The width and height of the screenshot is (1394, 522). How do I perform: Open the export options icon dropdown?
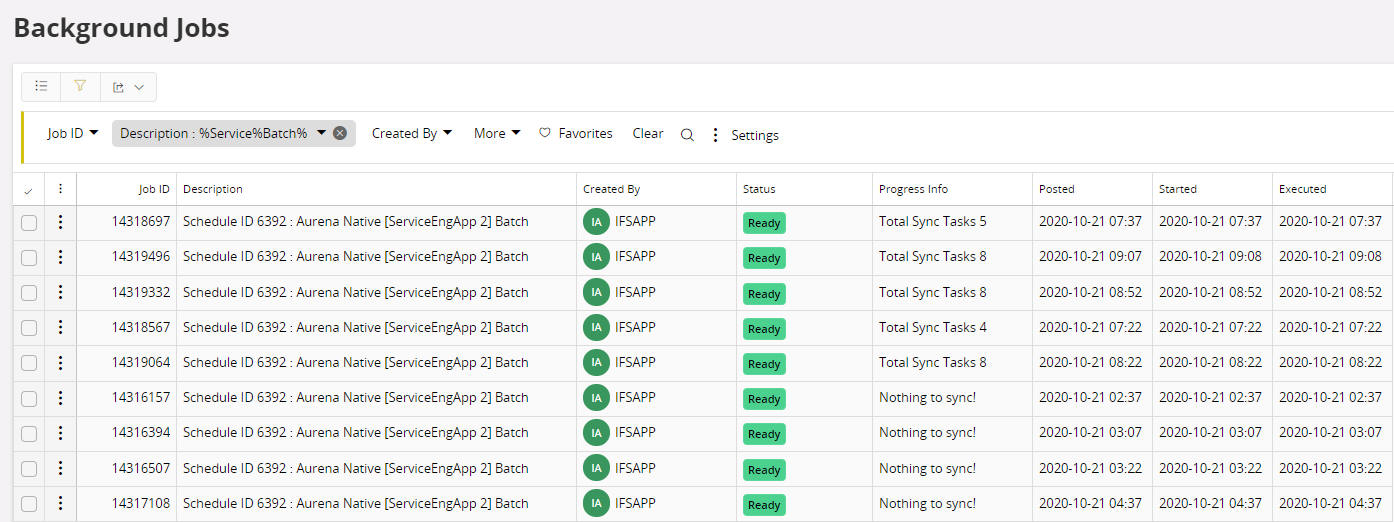(x=128, y=87)
